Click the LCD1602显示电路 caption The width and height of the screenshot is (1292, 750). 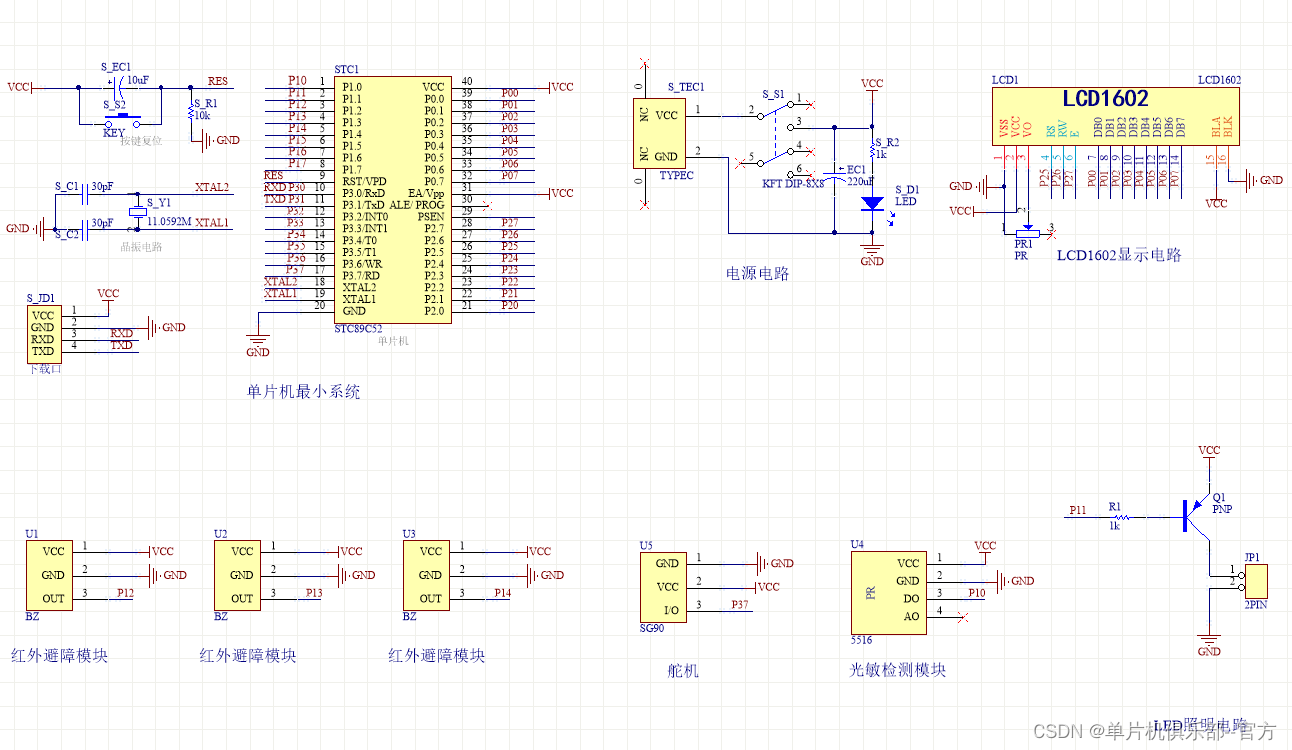click(x=1119, y=255)
